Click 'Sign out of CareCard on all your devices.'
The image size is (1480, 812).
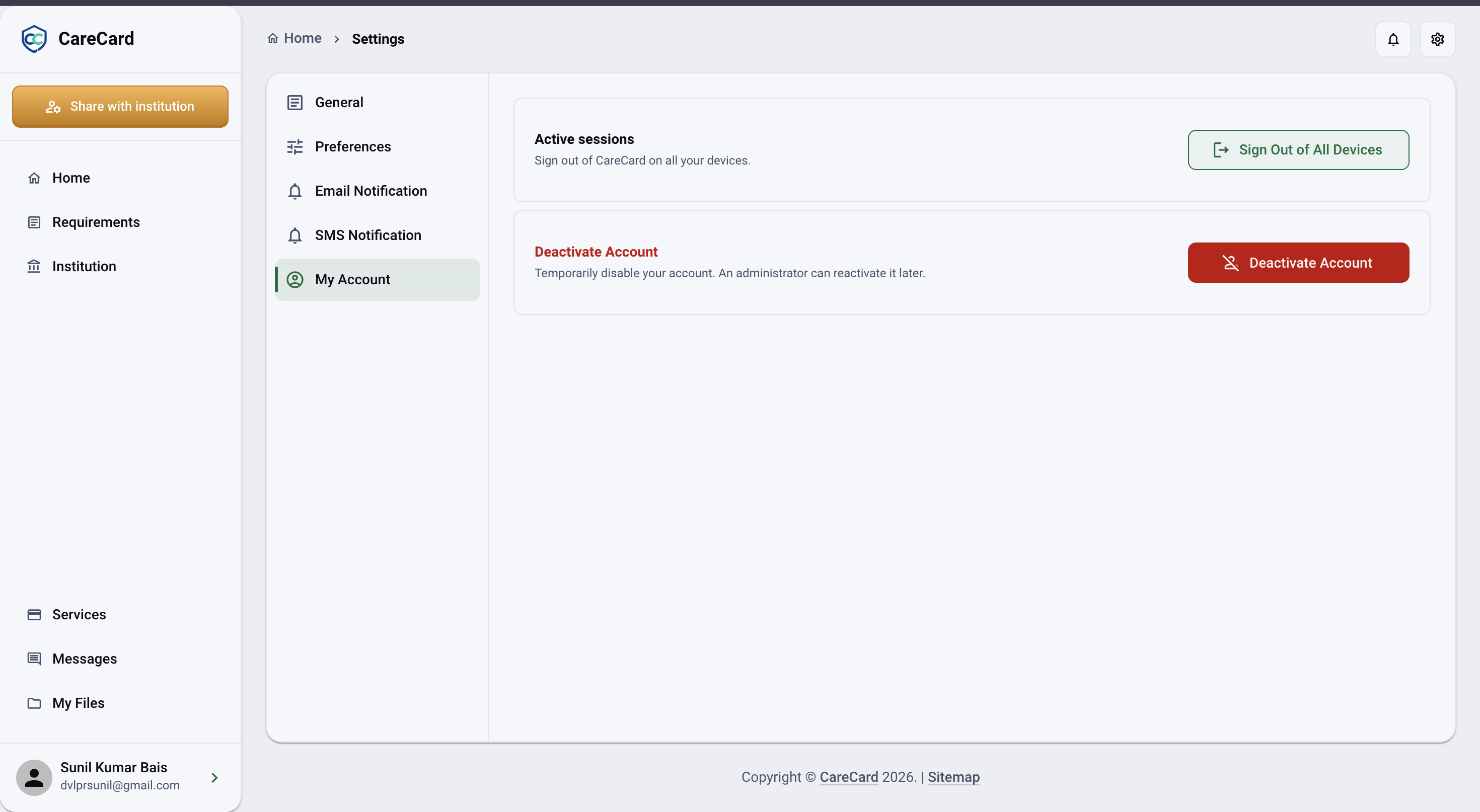click(642, 160)
